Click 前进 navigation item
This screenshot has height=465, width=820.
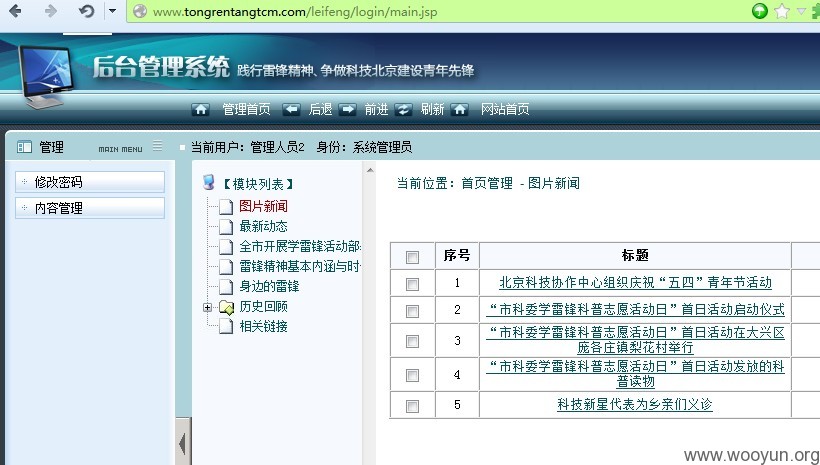(377, 109)
